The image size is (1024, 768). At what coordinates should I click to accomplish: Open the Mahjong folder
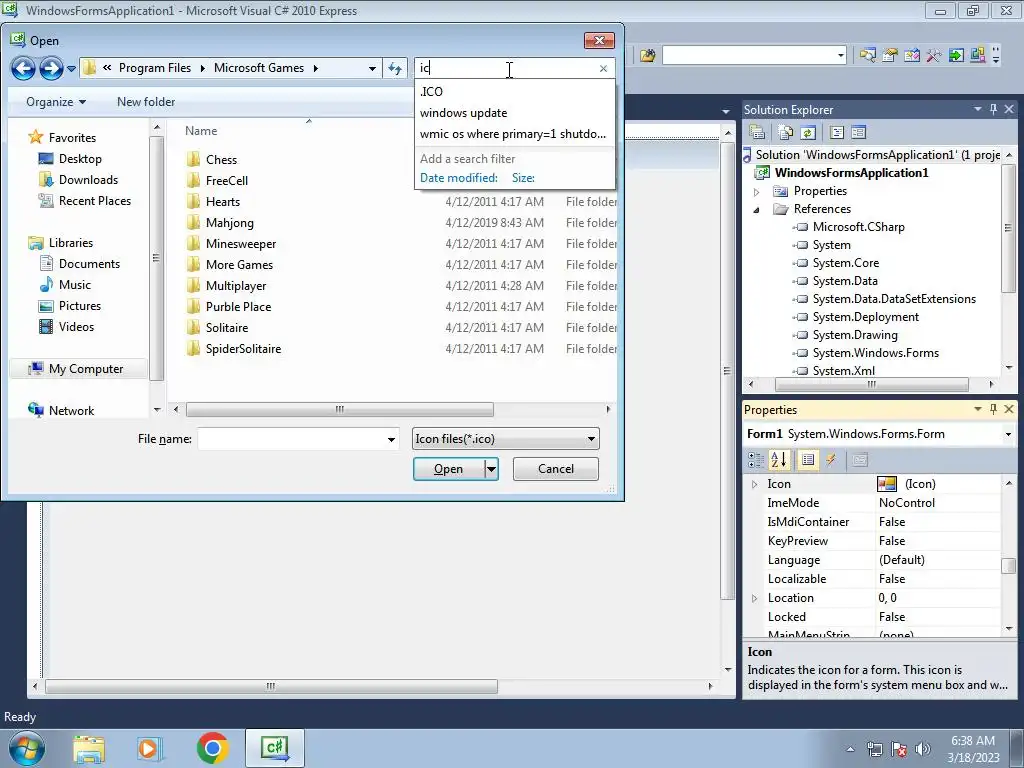(229, 223)
